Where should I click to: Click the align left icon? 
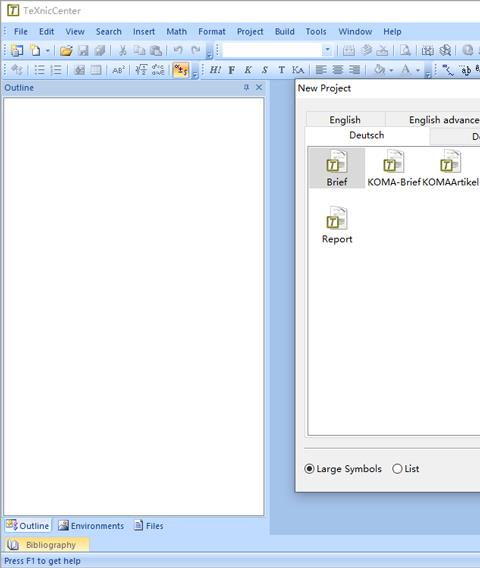321,70
